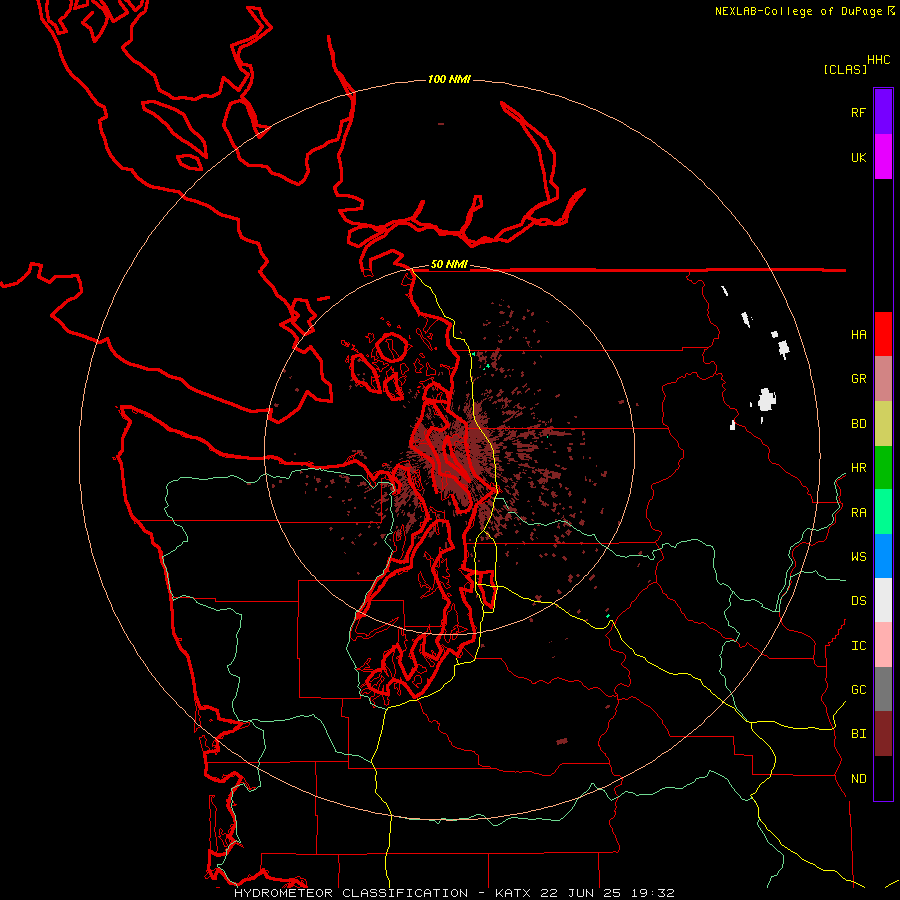Click the HA red legend swatch
Viewport: 900px width, 900px height.
(883, 334)
